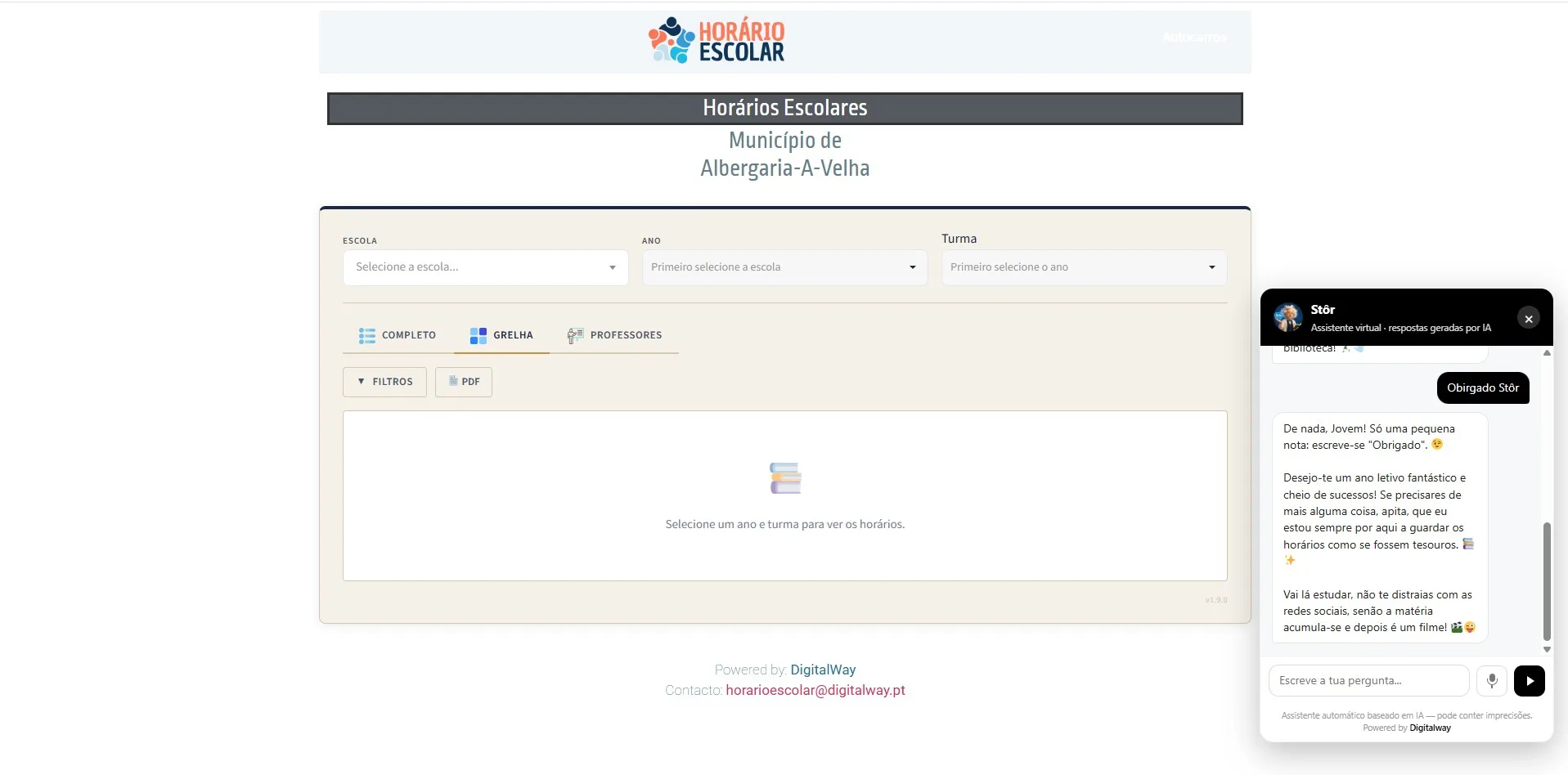Click 'Selecione um ano e turma' message text
1568x775 pixels.
(x=785, y=524)
